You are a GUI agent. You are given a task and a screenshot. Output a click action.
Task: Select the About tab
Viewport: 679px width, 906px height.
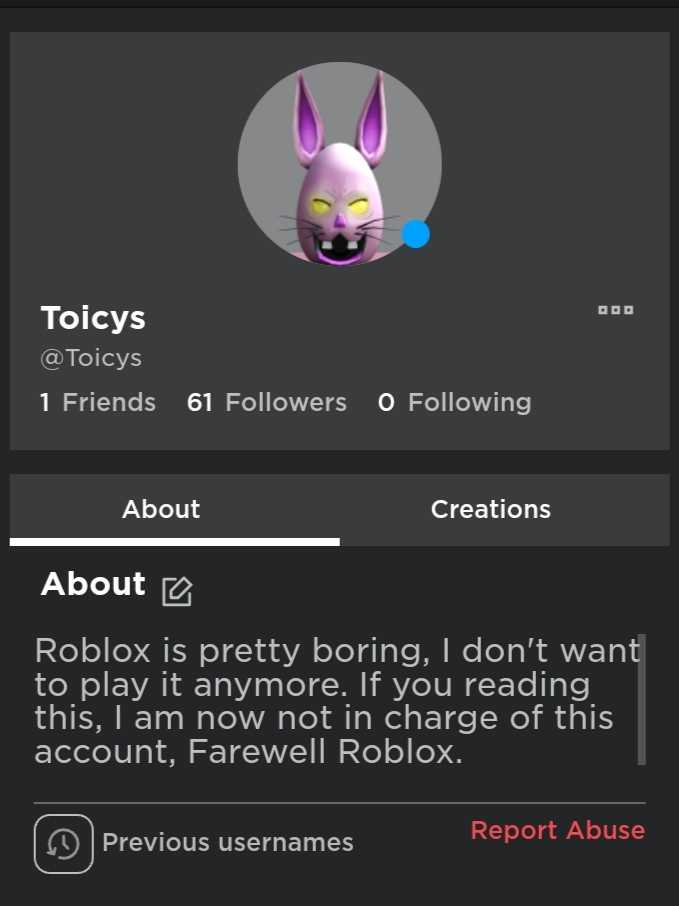(x=161, y=509)
